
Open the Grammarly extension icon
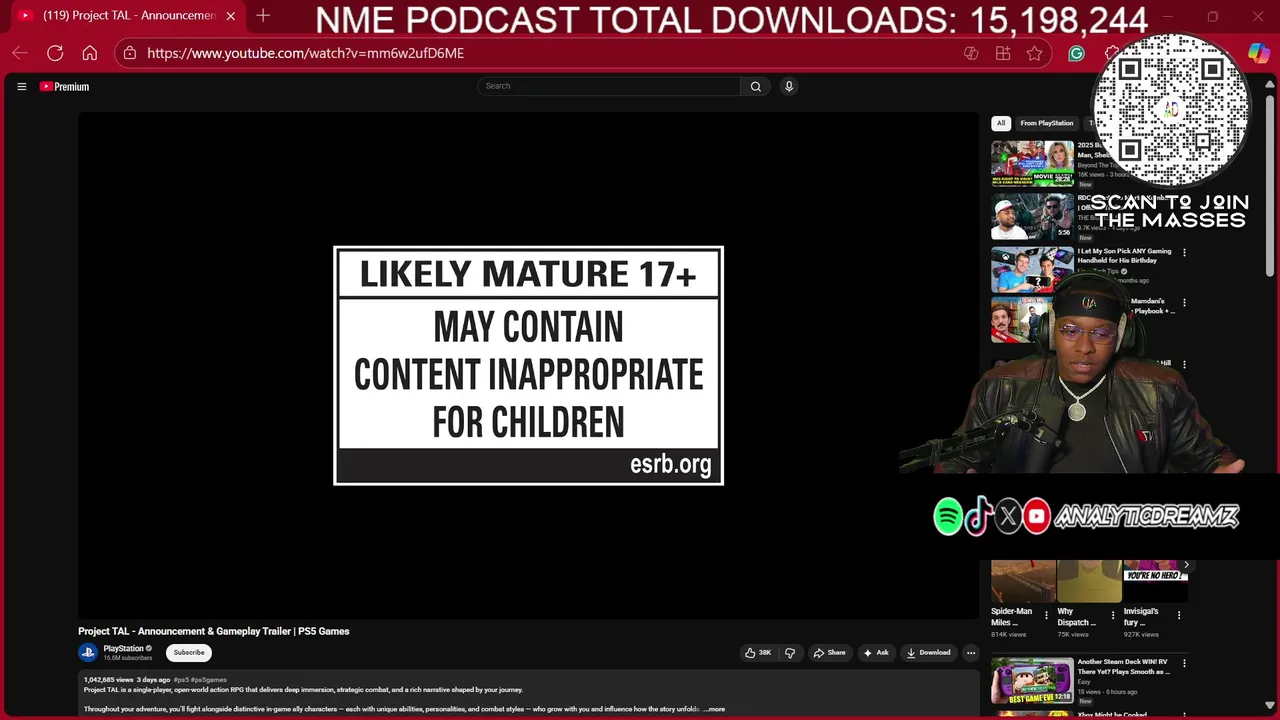pyautogui.click(x=1076, y=53)
